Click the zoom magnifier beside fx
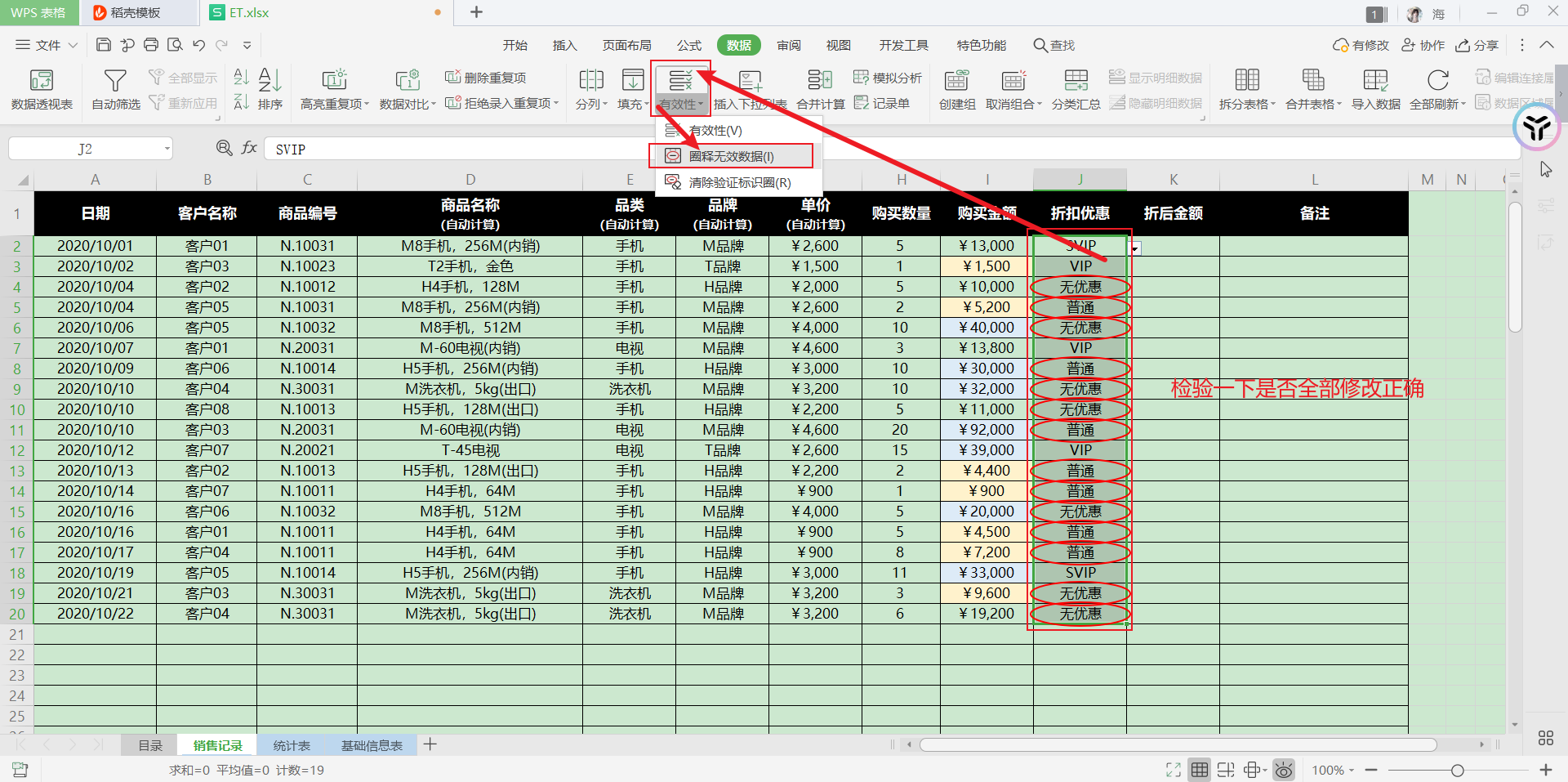Image resolution: width=1568 pixels, height=782 pixels. (224, 148)
